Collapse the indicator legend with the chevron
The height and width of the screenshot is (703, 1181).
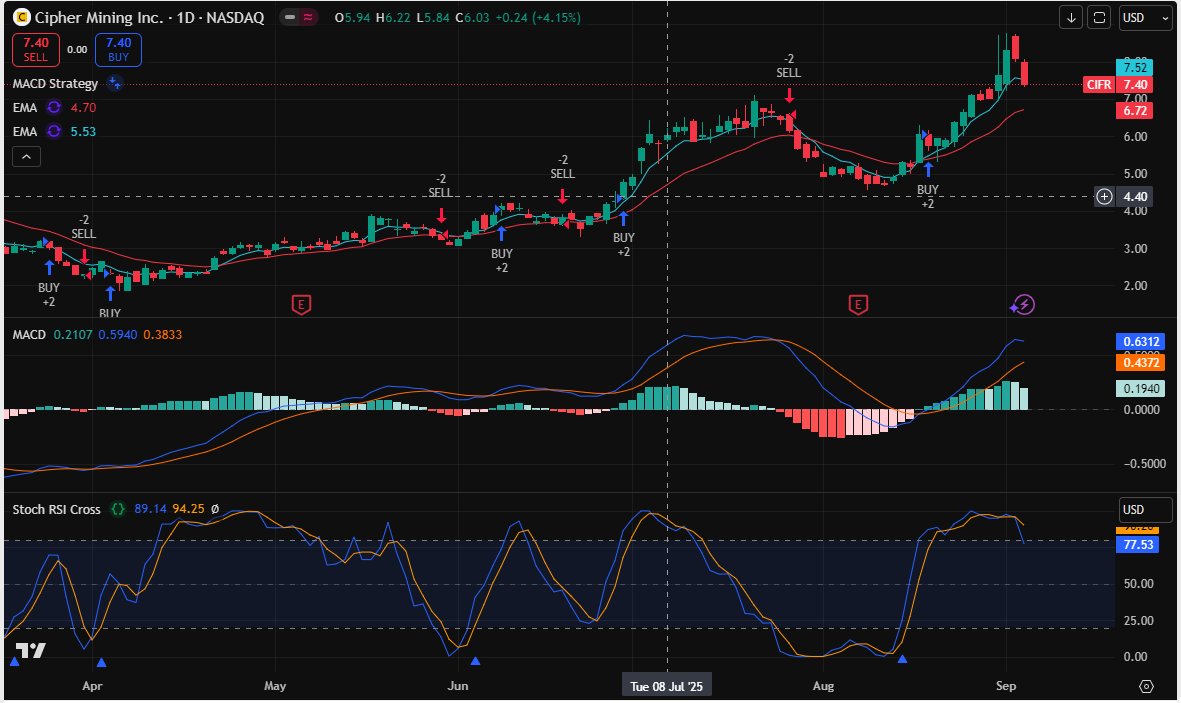point(26,157)
